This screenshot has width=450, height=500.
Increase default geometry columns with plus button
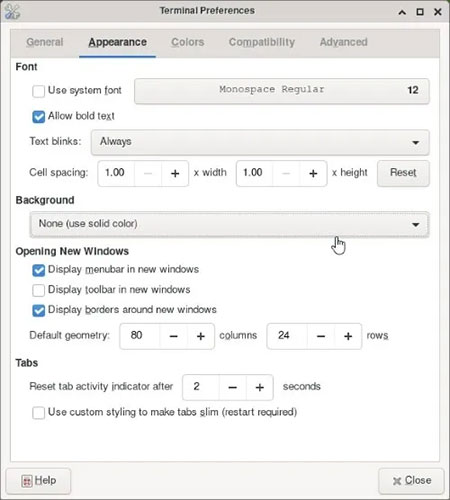coord(201,336)
